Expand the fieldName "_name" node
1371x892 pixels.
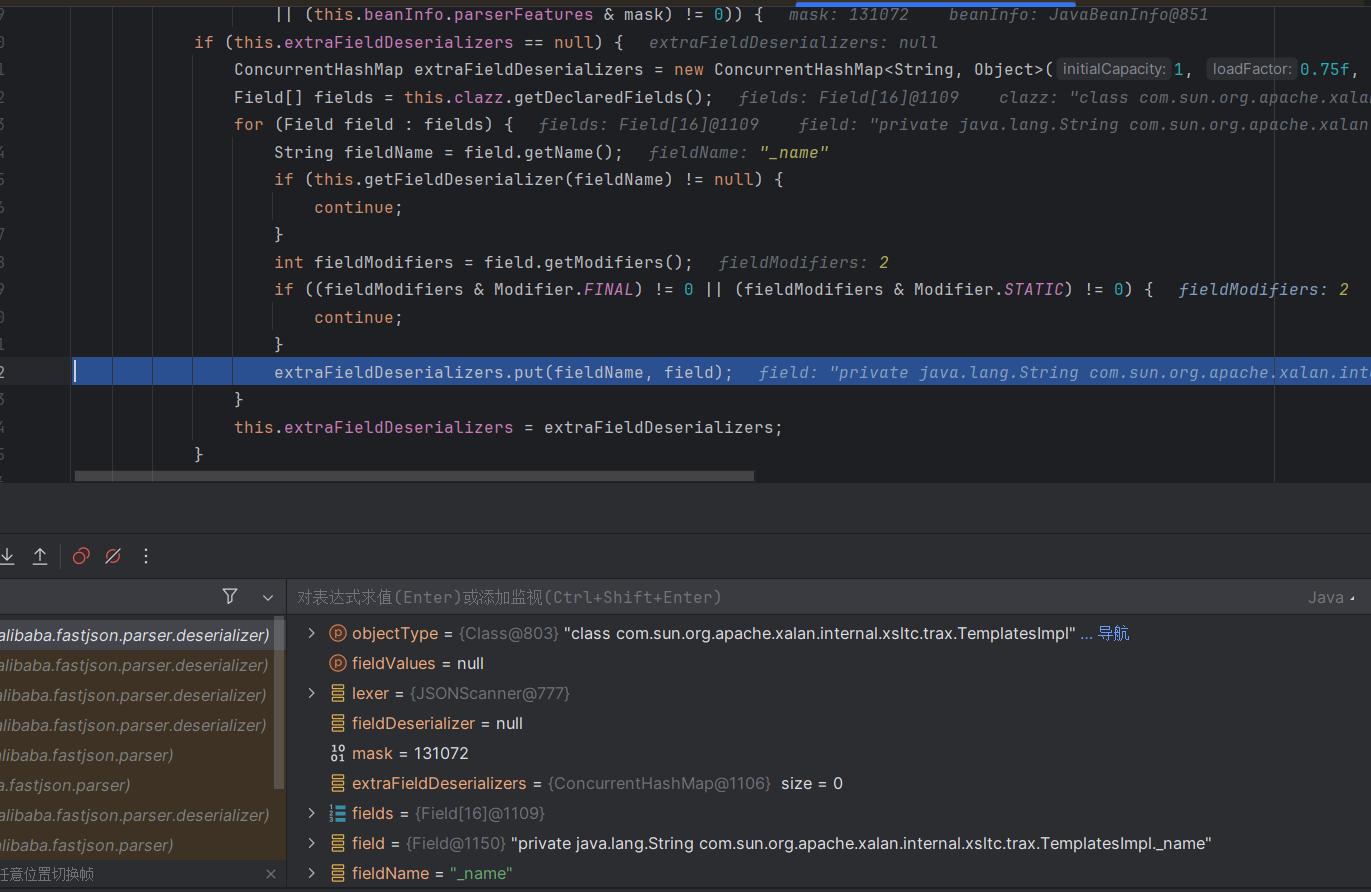pos(311,873)
